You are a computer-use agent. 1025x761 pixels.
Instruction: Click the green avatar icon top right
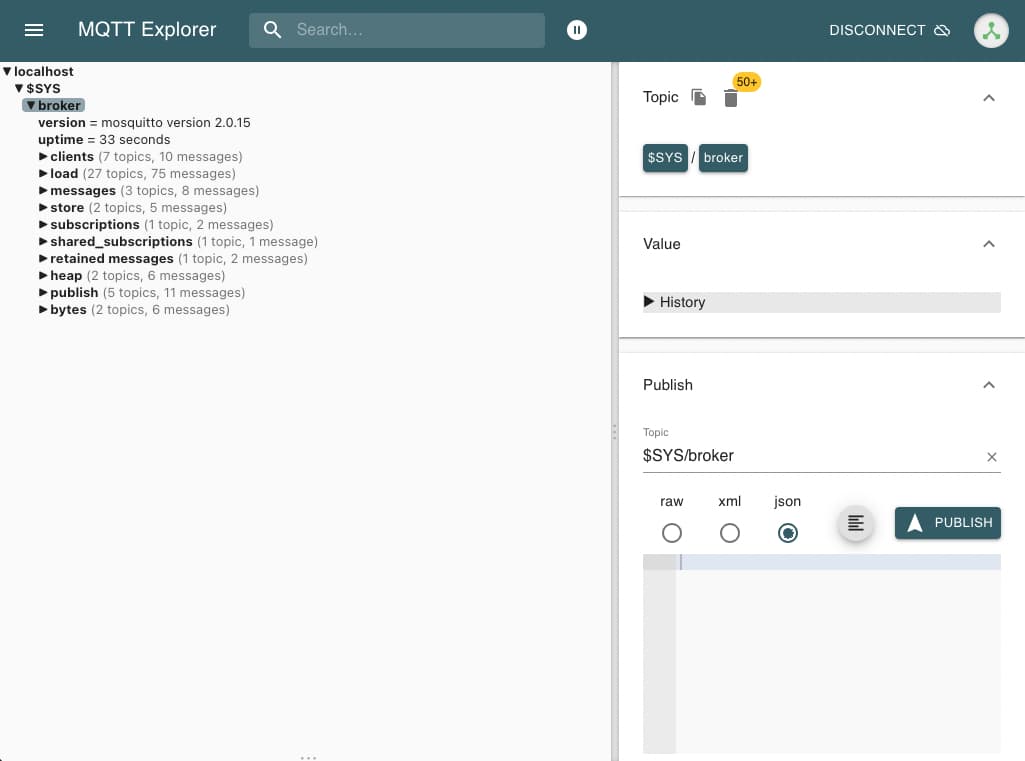tap(990, 30)
